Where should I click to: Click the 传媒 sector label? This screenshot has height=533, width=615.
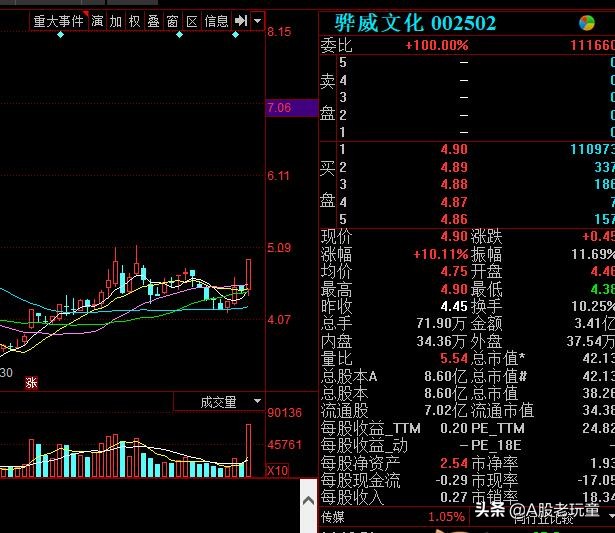[333, 517]
